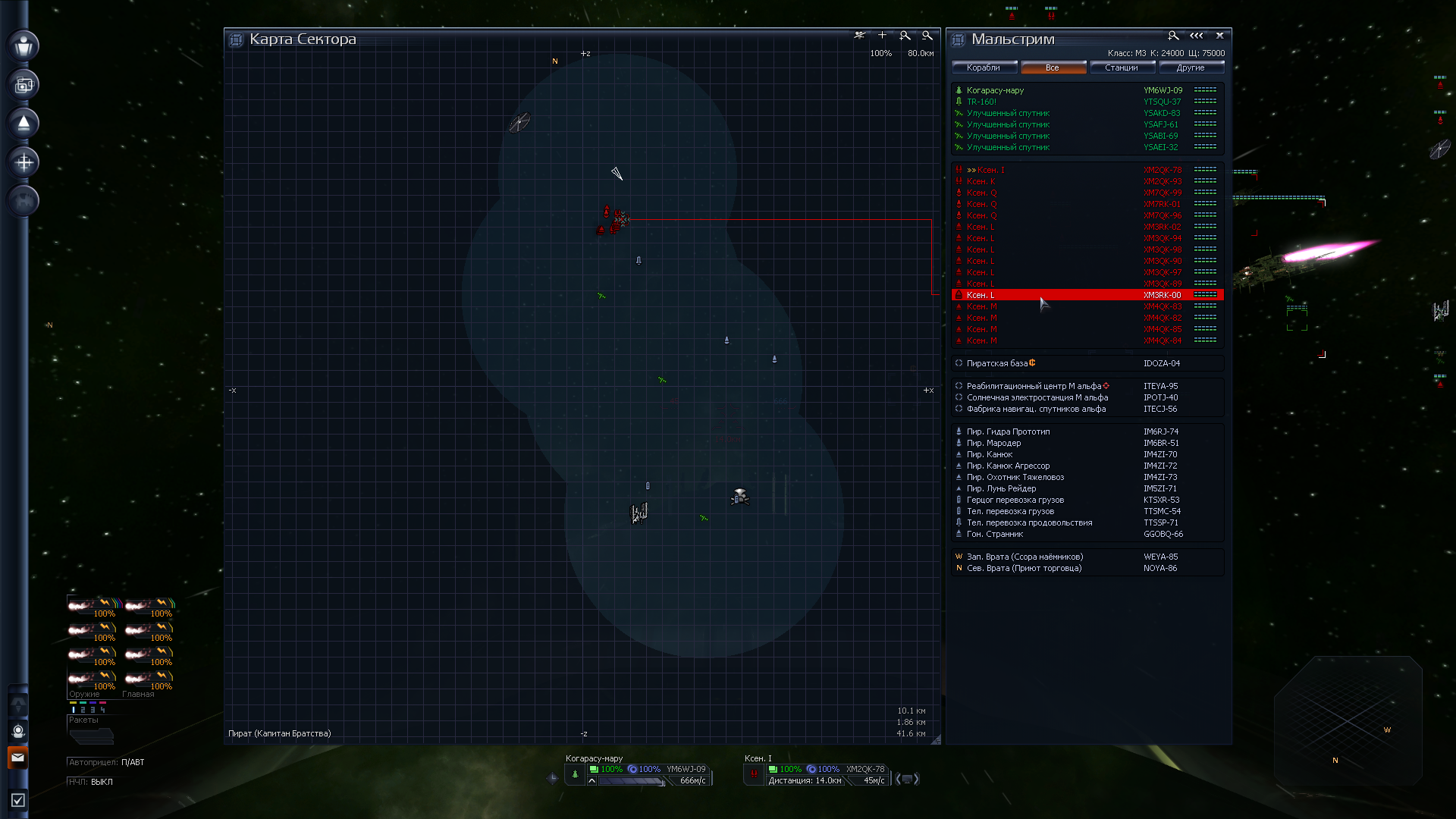Click the player ship arrow on the map
The height and width of the screenshot is (819, 1456).
[617, 174]
